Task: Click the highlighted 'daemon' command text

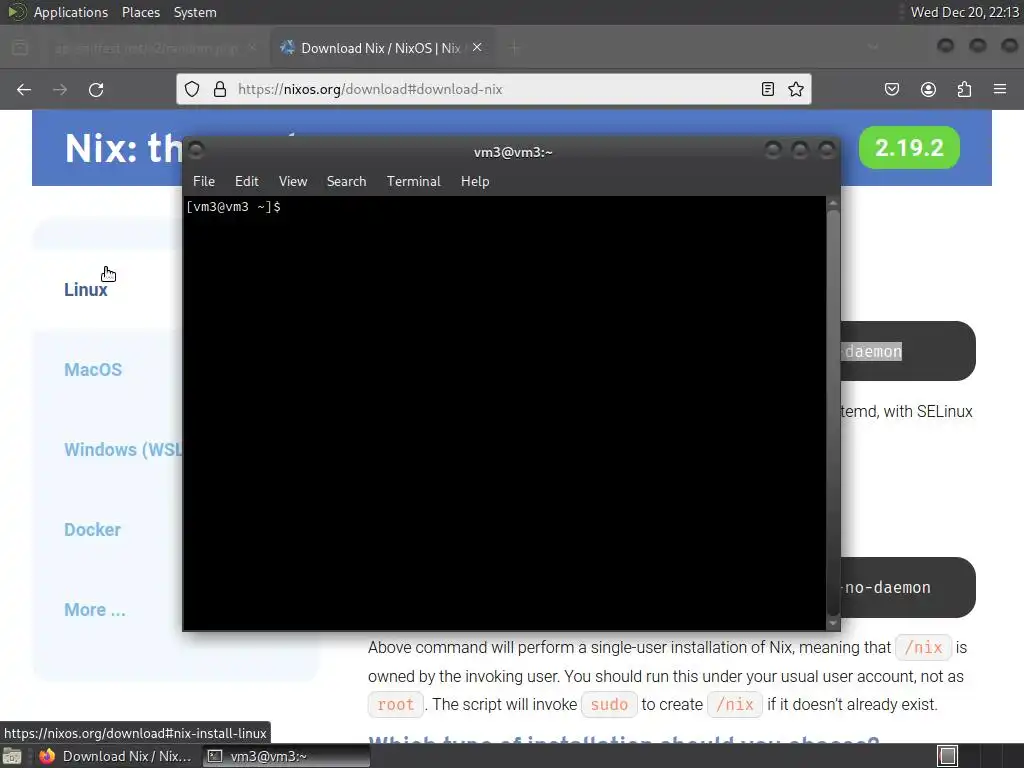Action: 872,351
